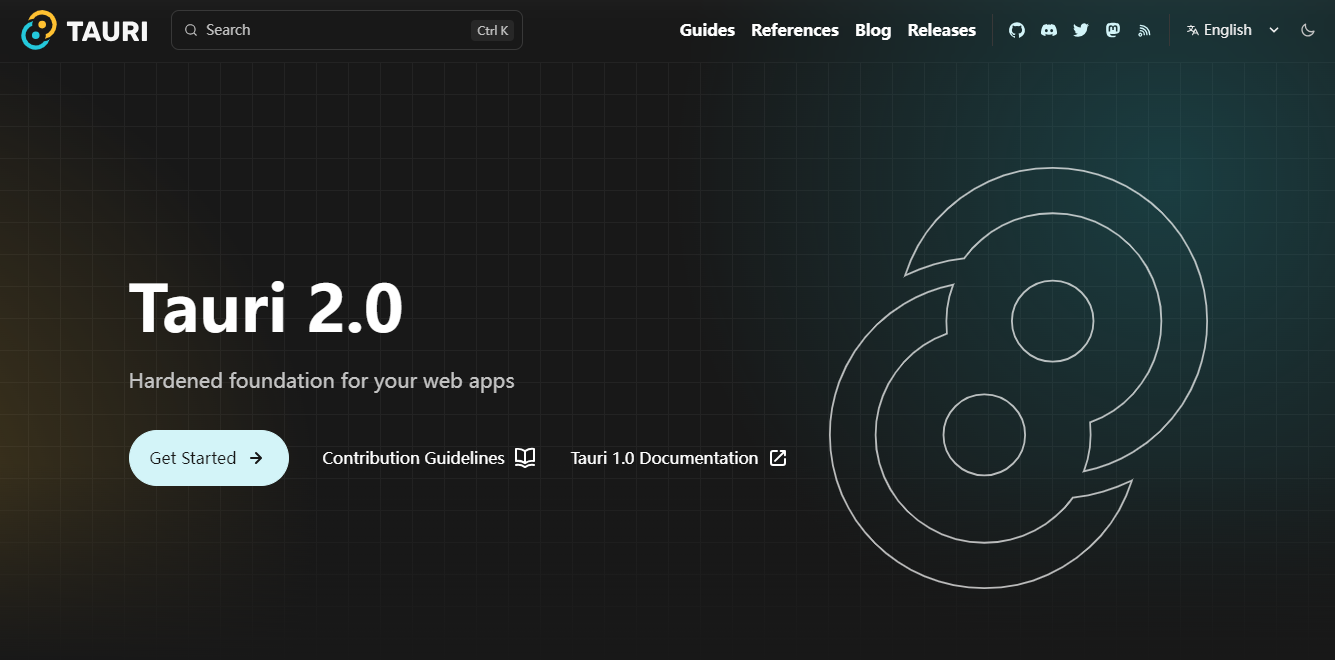
Task: Open the Guides menu item
Action: pos(707,30)
